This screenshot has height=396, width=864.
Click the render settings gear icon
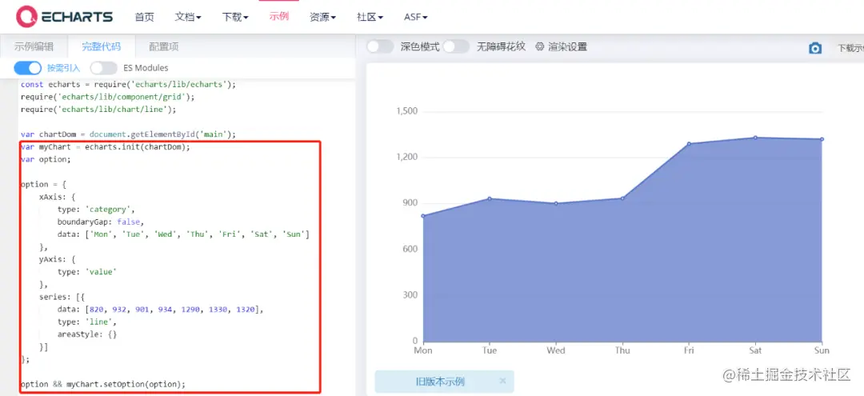pos(539,47)
